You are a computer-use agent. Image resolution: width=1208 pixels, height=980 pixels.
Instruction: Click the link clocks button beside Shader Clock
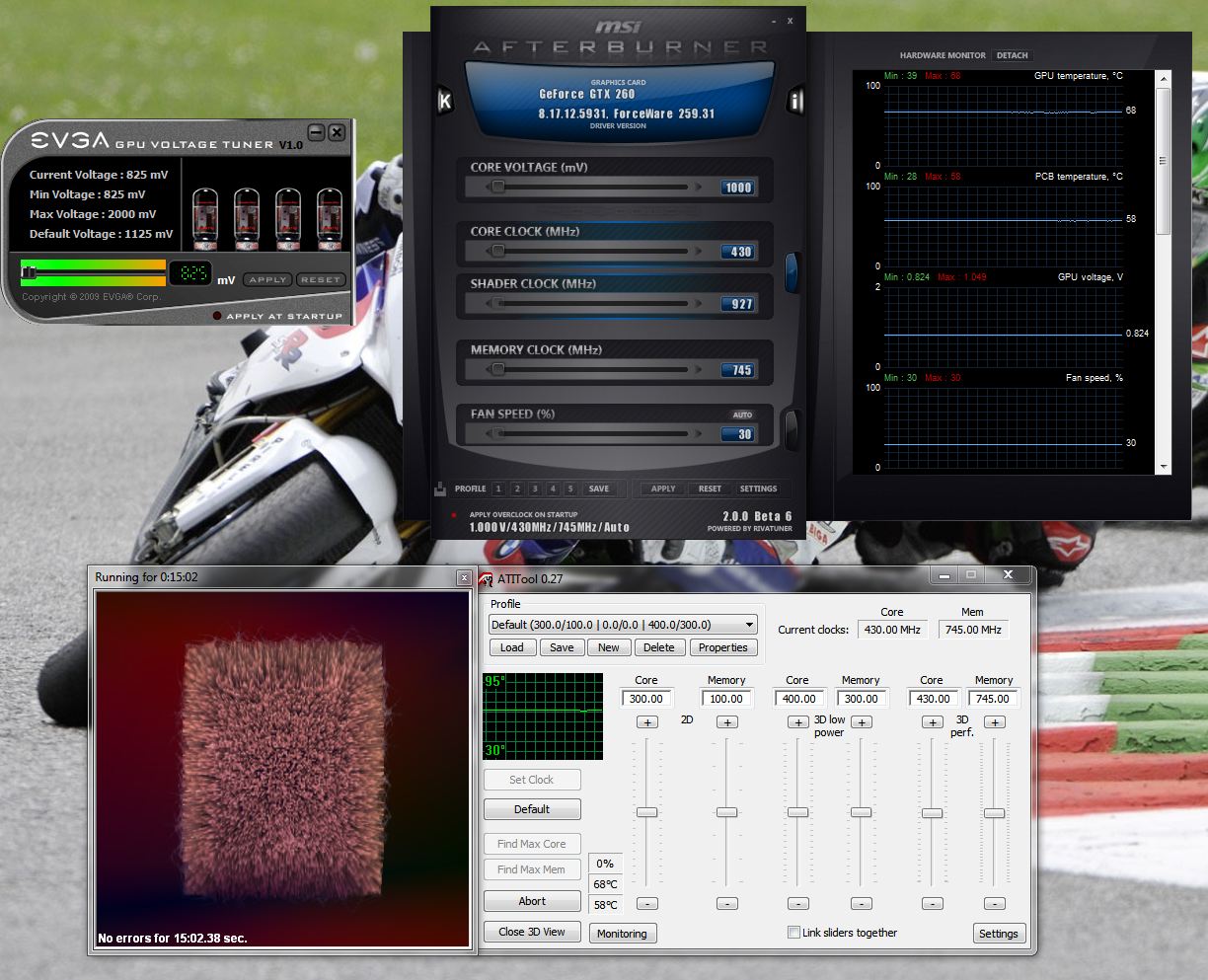(x=792, y=272)
